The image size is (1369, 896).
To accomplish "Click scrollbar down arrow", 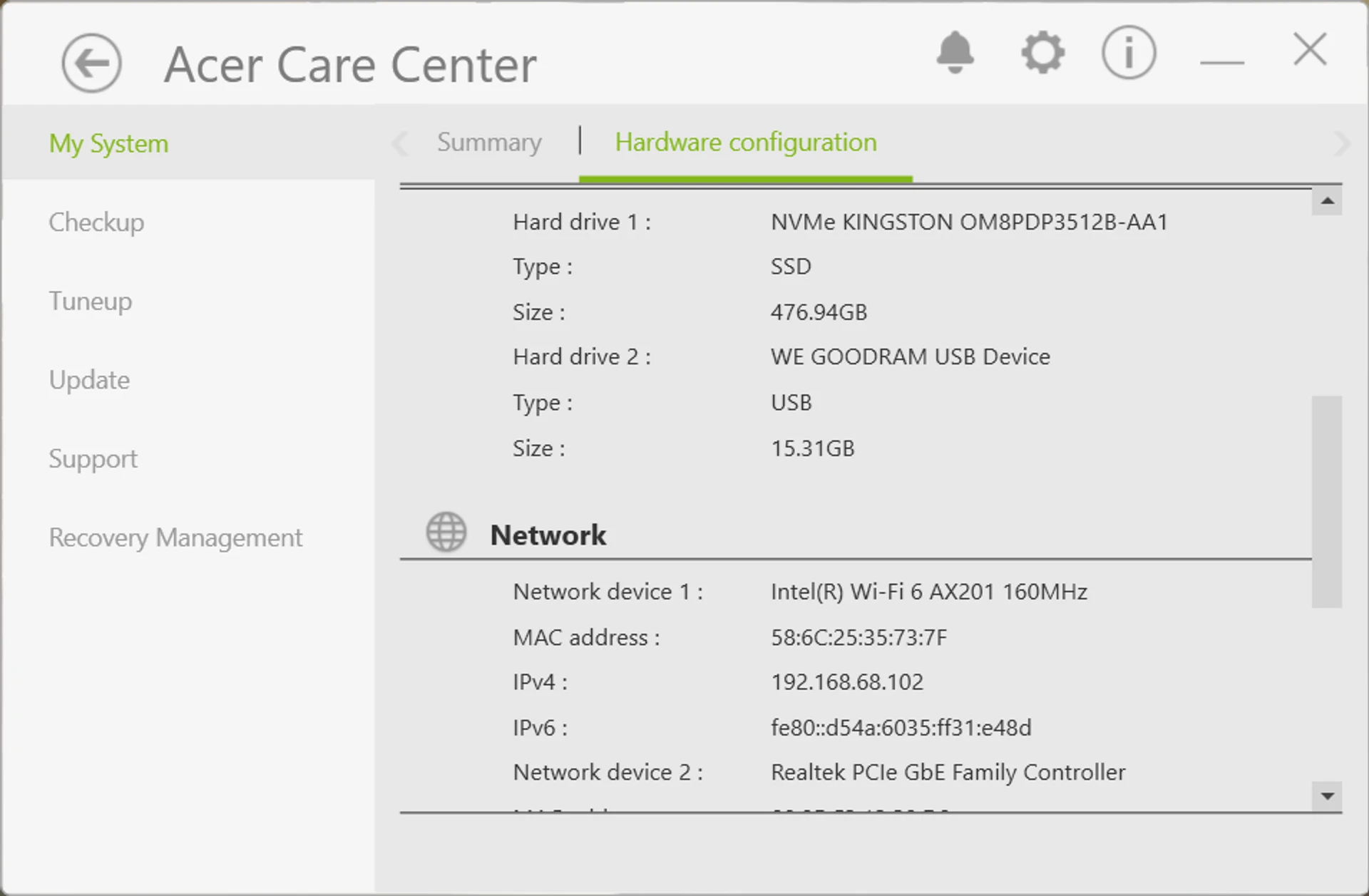I will [x=1327, y=796].
